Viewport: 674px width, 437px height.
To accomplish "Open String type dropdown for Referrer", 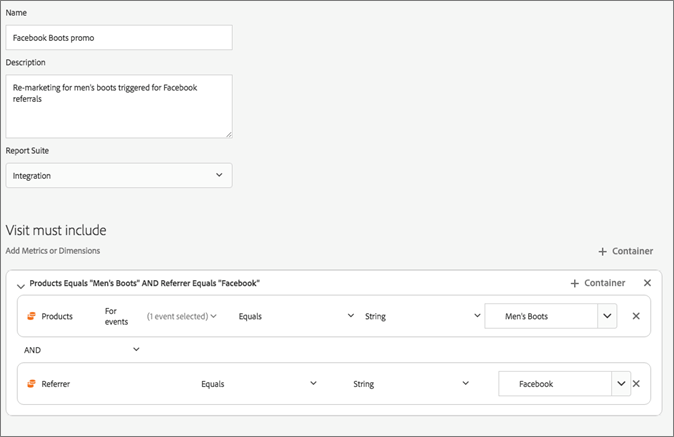I will (x=410, y=383).
